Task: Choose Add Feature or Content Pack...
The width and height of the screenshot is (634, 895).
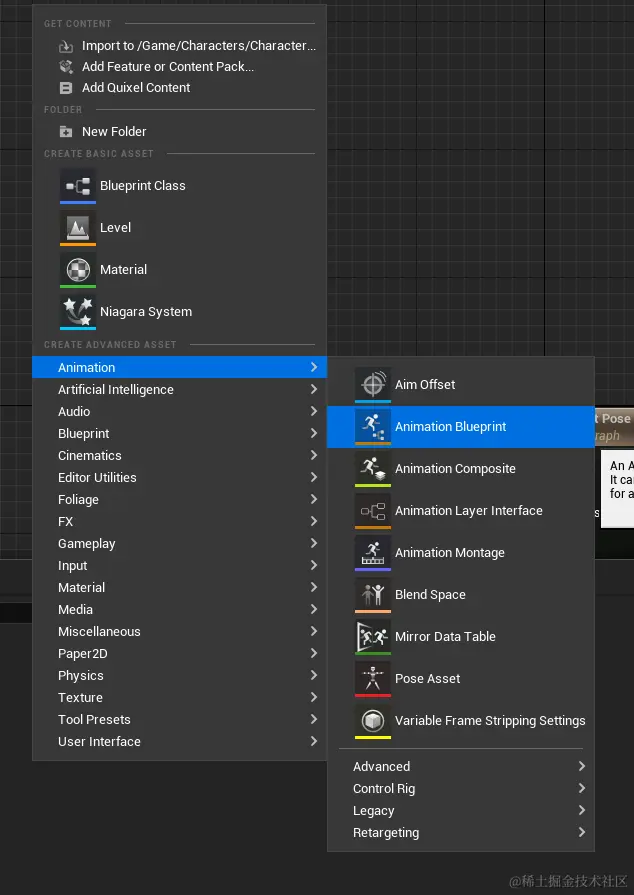Action: point(179,67)
